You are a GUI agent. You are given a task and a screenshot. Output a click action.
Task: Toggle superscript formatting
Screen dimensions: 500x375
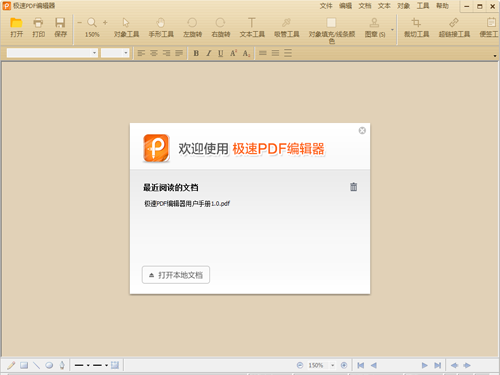[233, 53]
